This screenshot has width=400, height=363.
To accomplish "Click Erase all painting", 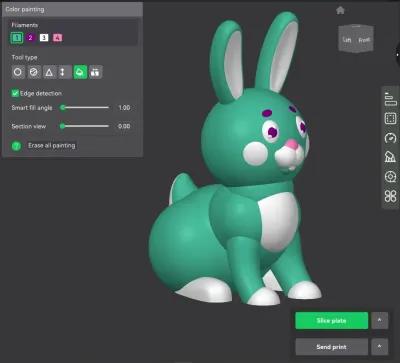I will tap(52, 145).
